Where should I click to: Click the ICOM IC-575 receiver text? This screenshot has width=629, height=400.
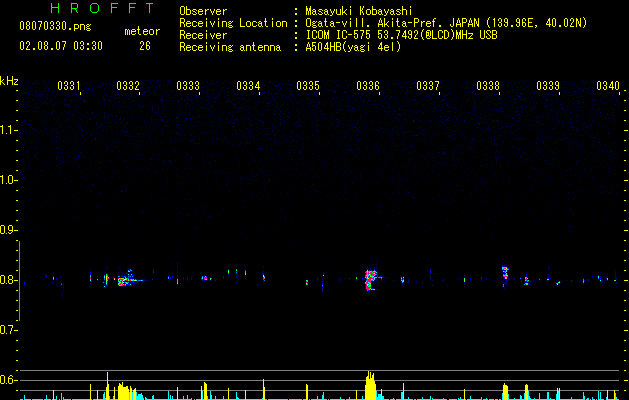point(401,35)
